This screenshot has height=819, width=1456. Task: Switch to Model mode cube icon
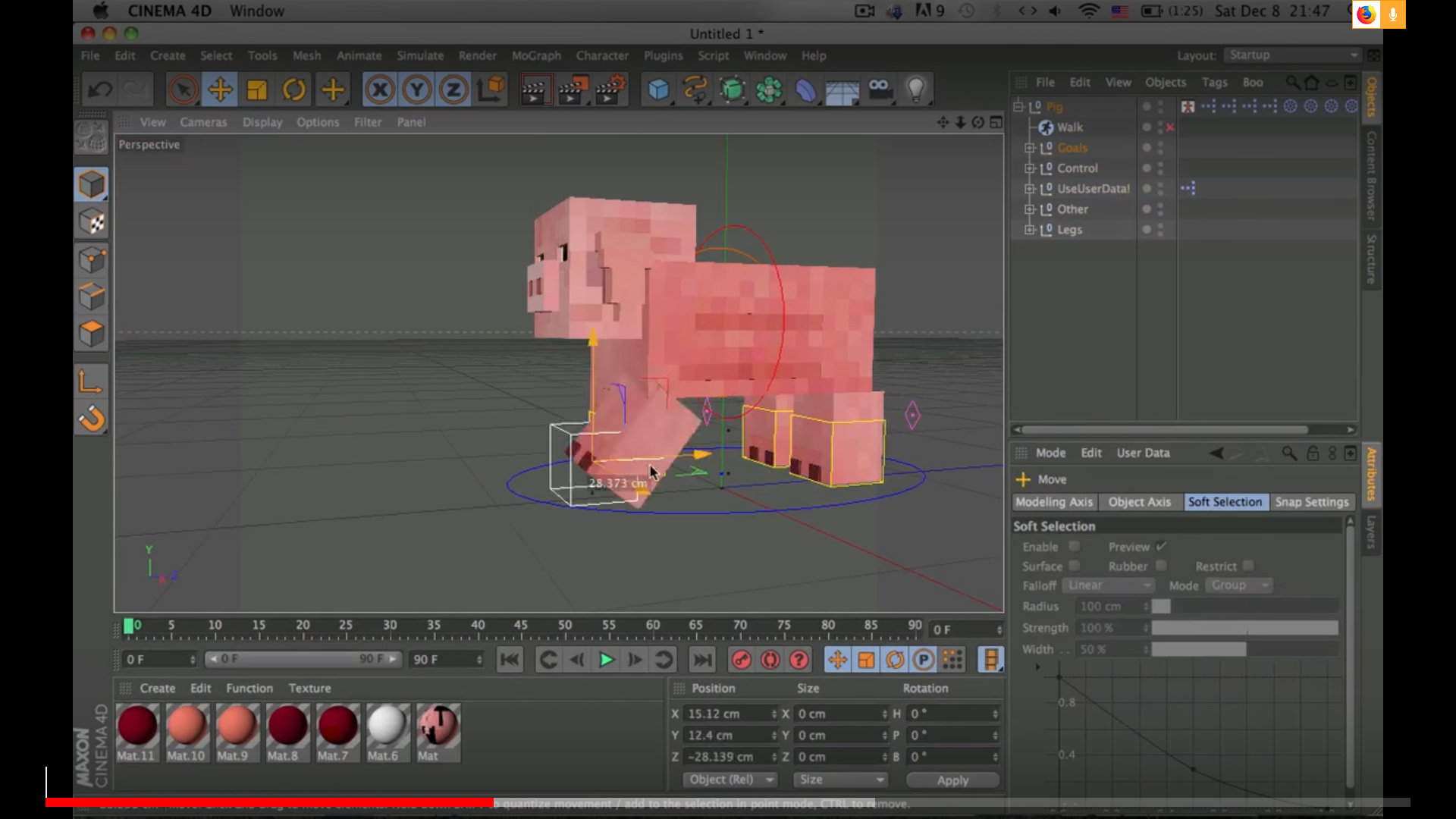click(x=92, y=185)
